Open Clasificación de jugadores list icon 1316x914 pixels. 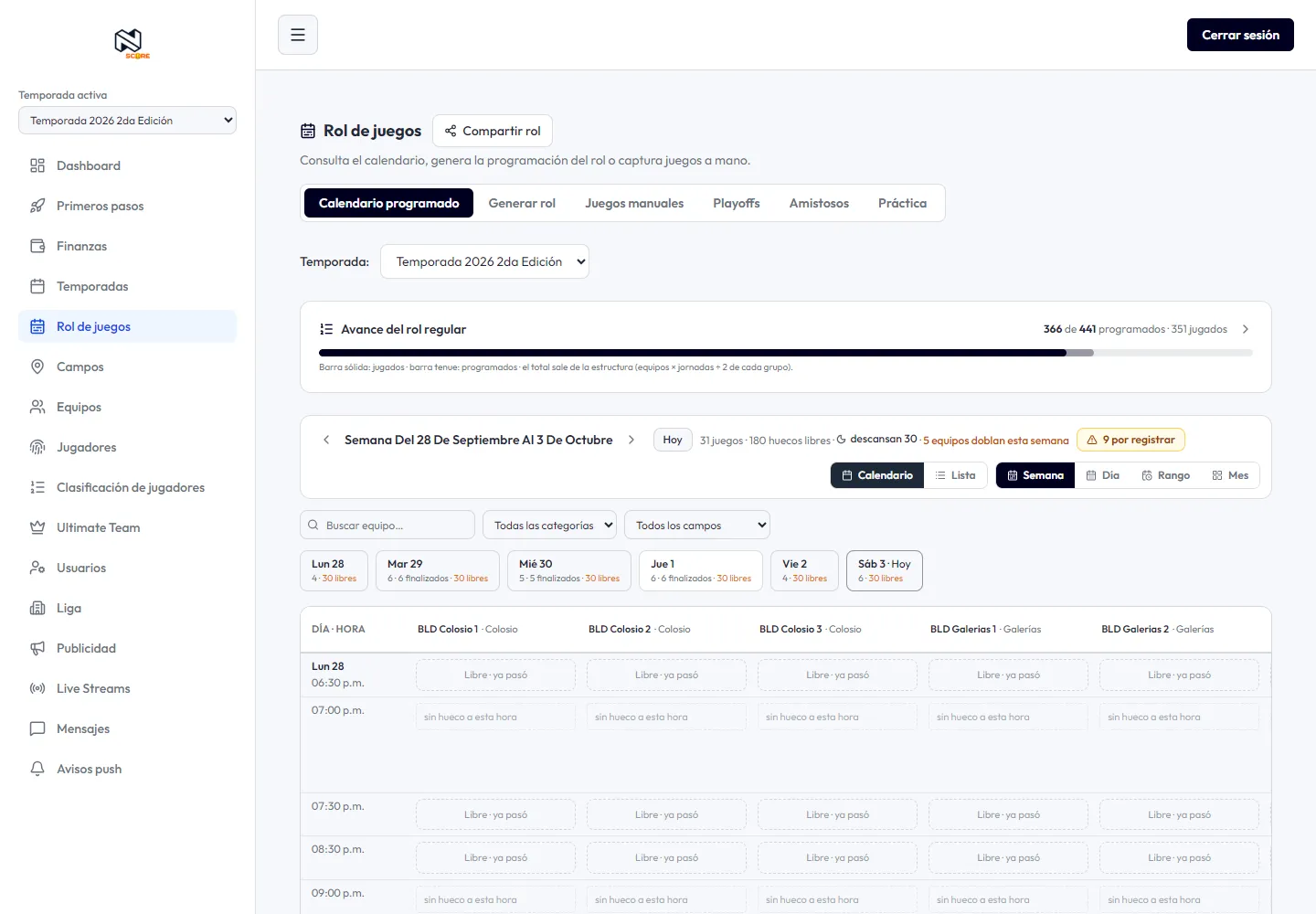pos(37,487)
